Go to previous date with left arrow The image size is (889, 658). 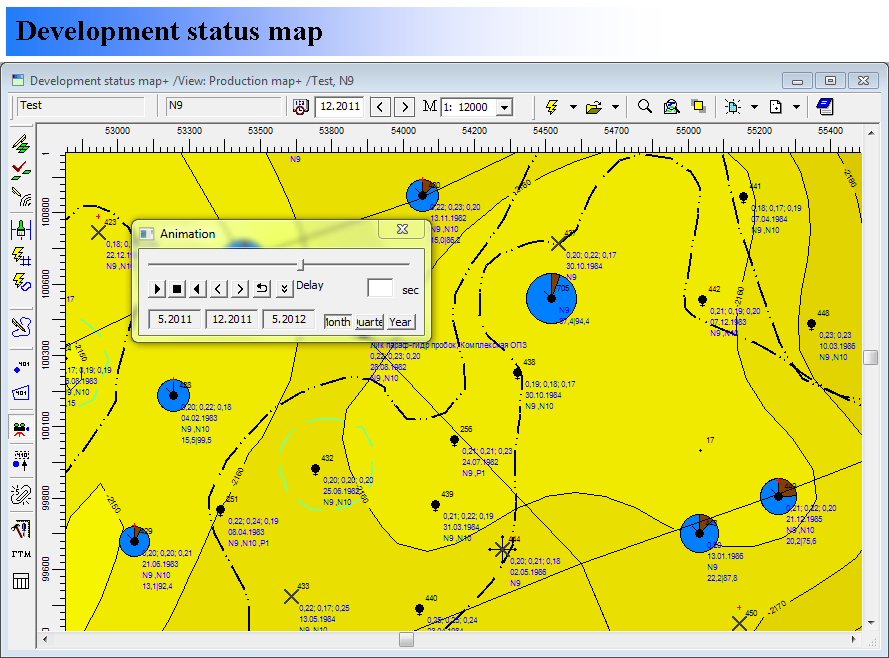pyautogui.click(x=380, y=107)
